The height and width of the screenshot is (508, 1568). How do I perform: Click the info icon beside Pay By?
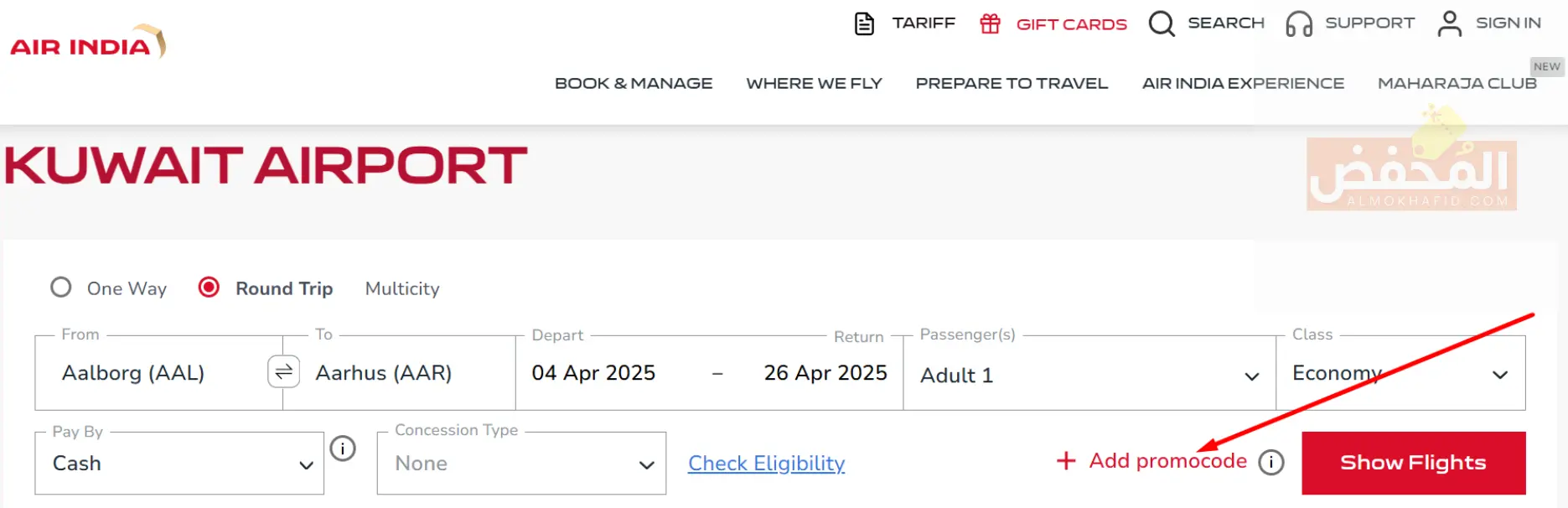tap(343, 448)
